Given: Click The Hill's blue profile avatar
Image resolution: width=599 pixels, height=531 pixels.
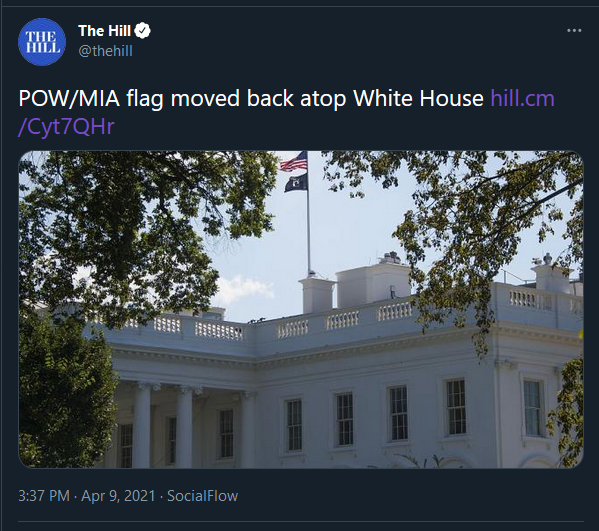Looking at the screenshot, I should pos(42,42).
